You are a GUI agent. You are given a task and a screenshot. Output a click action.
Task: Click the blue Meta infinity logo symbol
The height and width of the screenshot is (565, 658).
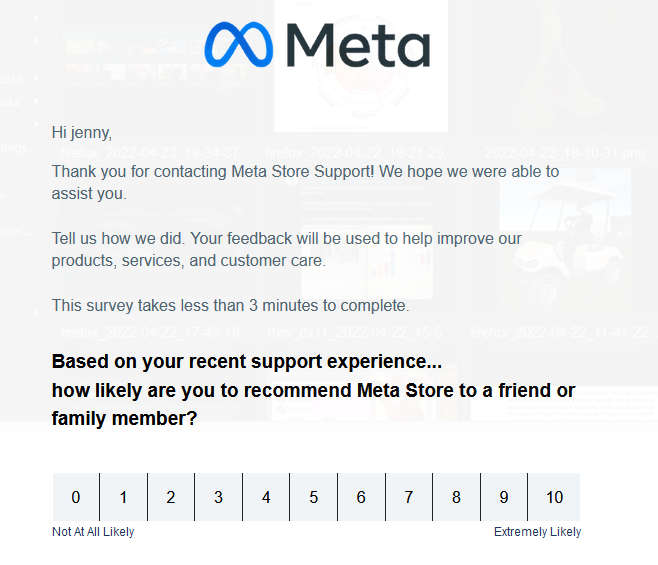coord(240,45)
